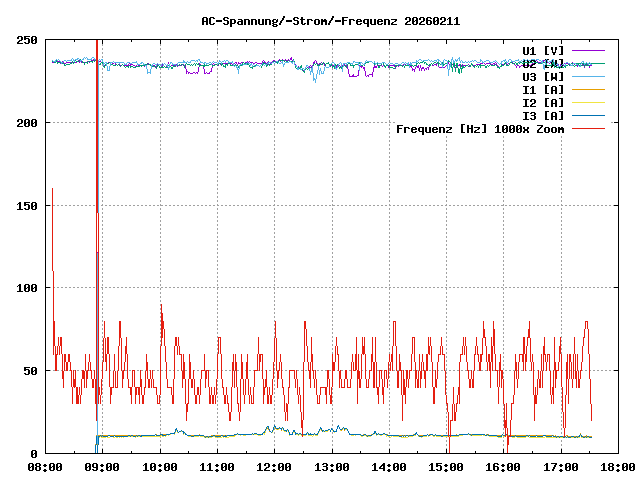Click the I3 [A] legend label
Image resolution: width=640 pixels, height=480 pixels.
click(543, 115)
